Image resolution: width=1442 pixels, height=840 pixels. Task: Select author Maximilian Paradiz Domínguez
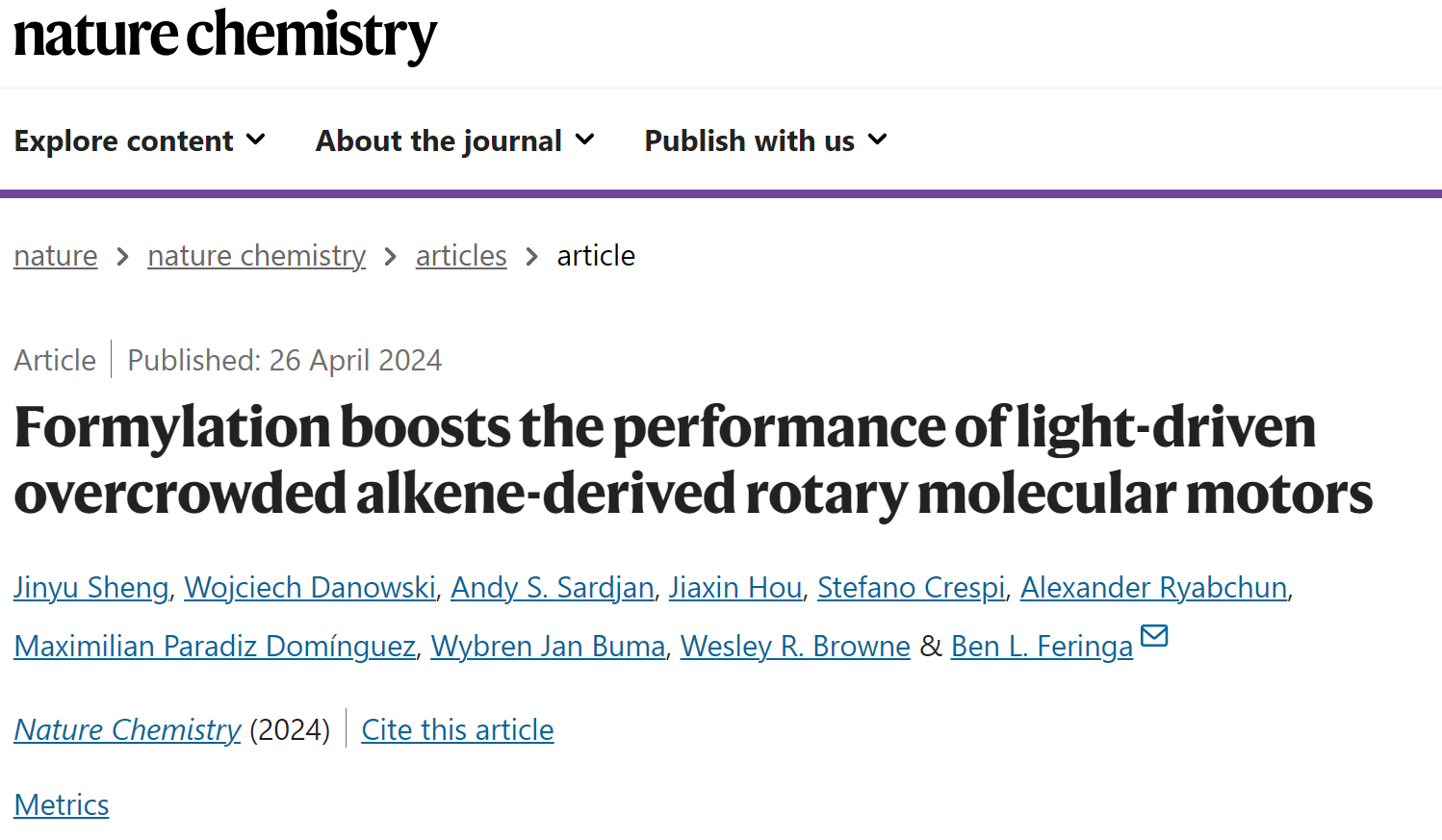[215, 647]
